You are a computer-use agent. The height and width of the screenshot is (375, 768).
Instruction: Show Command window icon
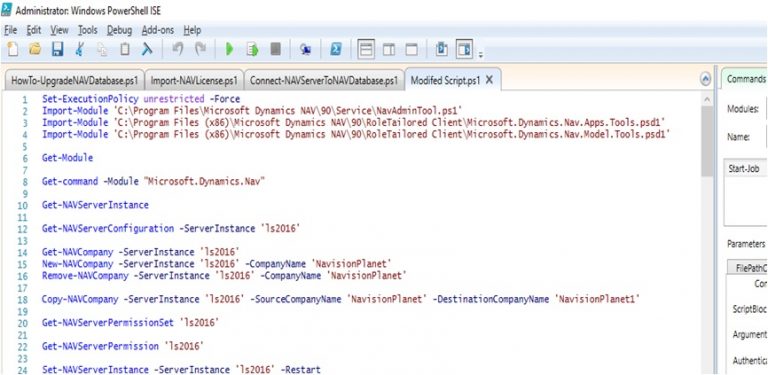[x=441, y=49]
